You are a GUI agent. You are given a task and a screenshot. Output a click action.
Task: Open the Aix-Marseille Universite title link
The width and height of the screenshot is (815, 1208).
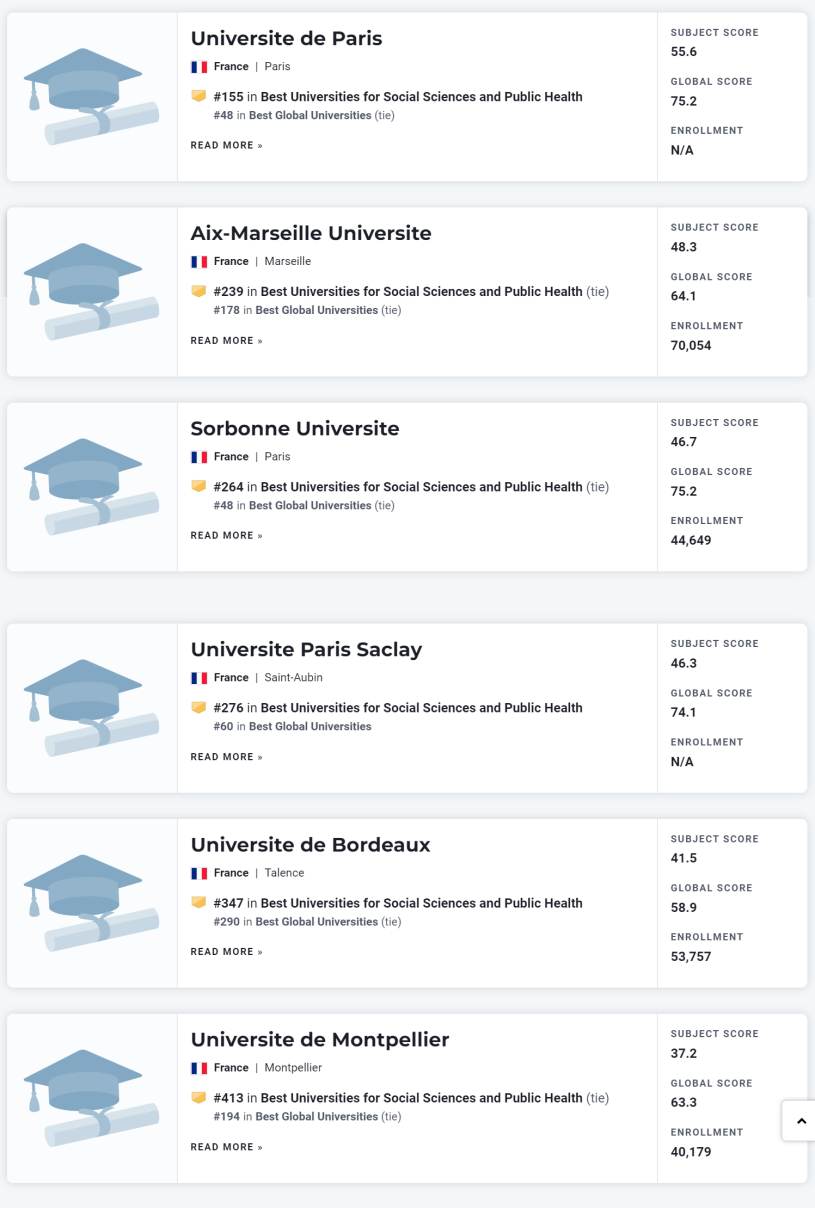[x=311, y=233]
